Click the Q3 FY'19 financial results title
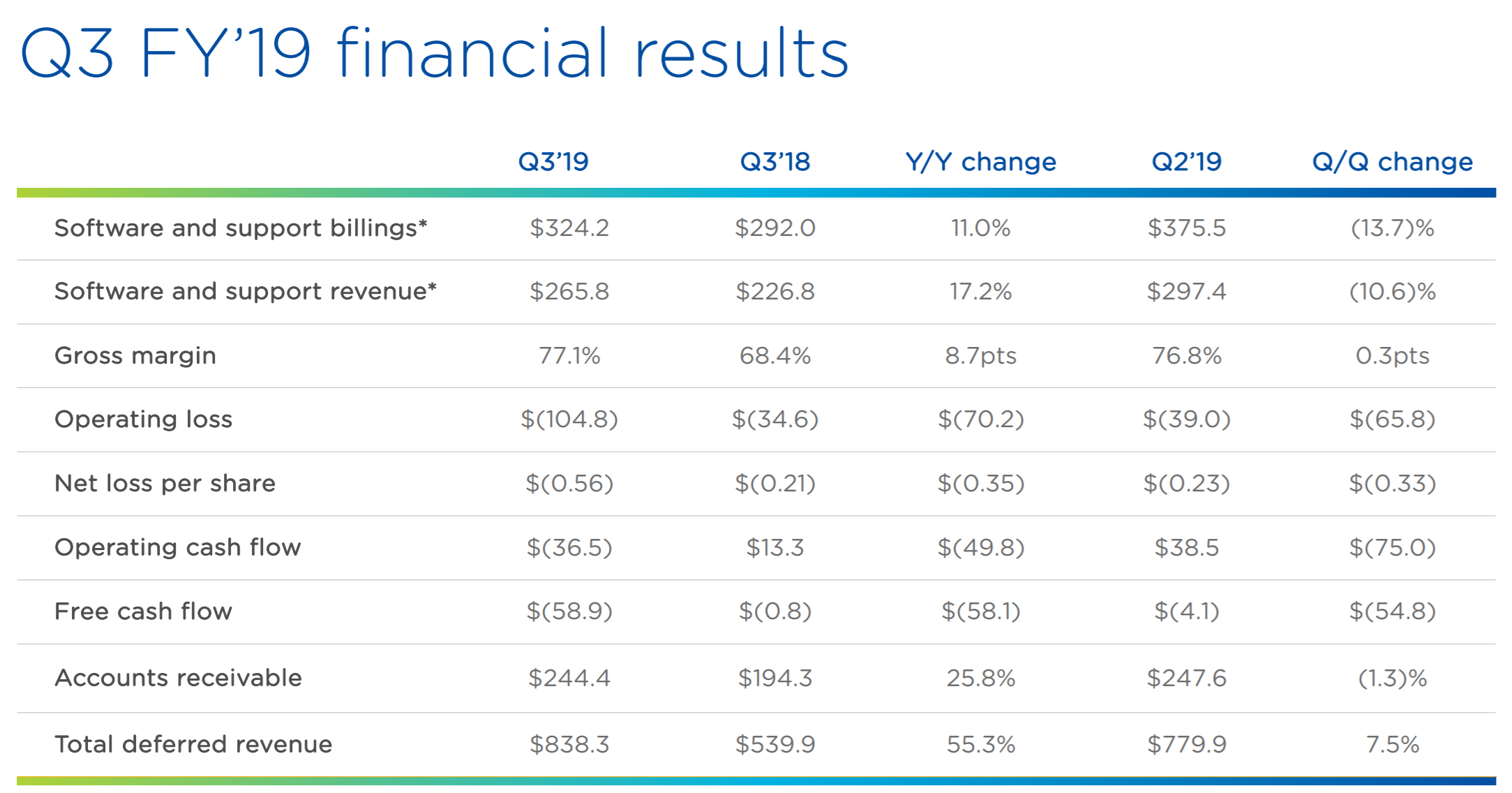The width and height of the screenshot is (1512, 793). 435,53
